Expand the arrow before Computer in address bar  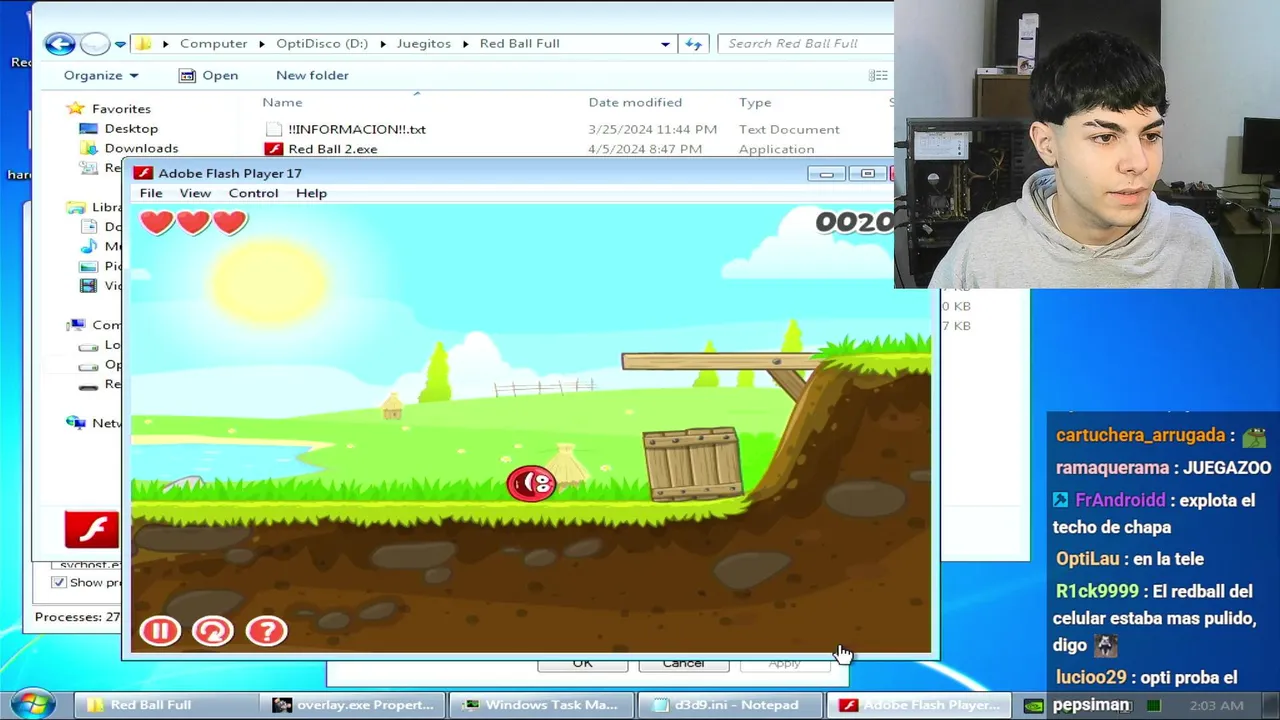[x=166, y=44]
